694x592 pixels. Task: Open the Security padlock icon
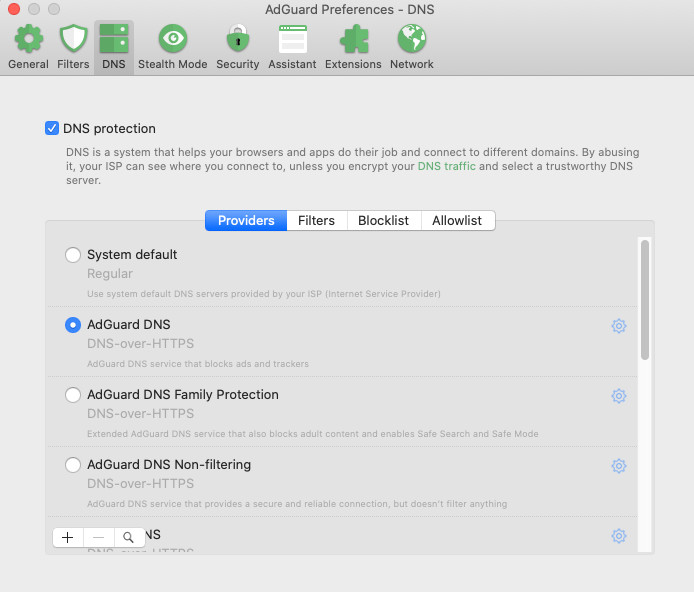point(238,39)
